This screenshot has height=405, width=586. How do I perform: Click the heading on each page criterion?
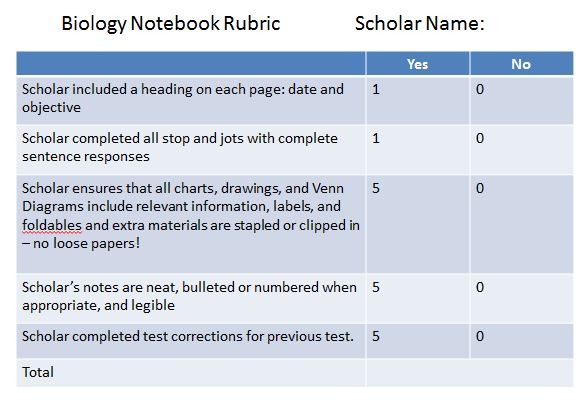coord(183,98)
